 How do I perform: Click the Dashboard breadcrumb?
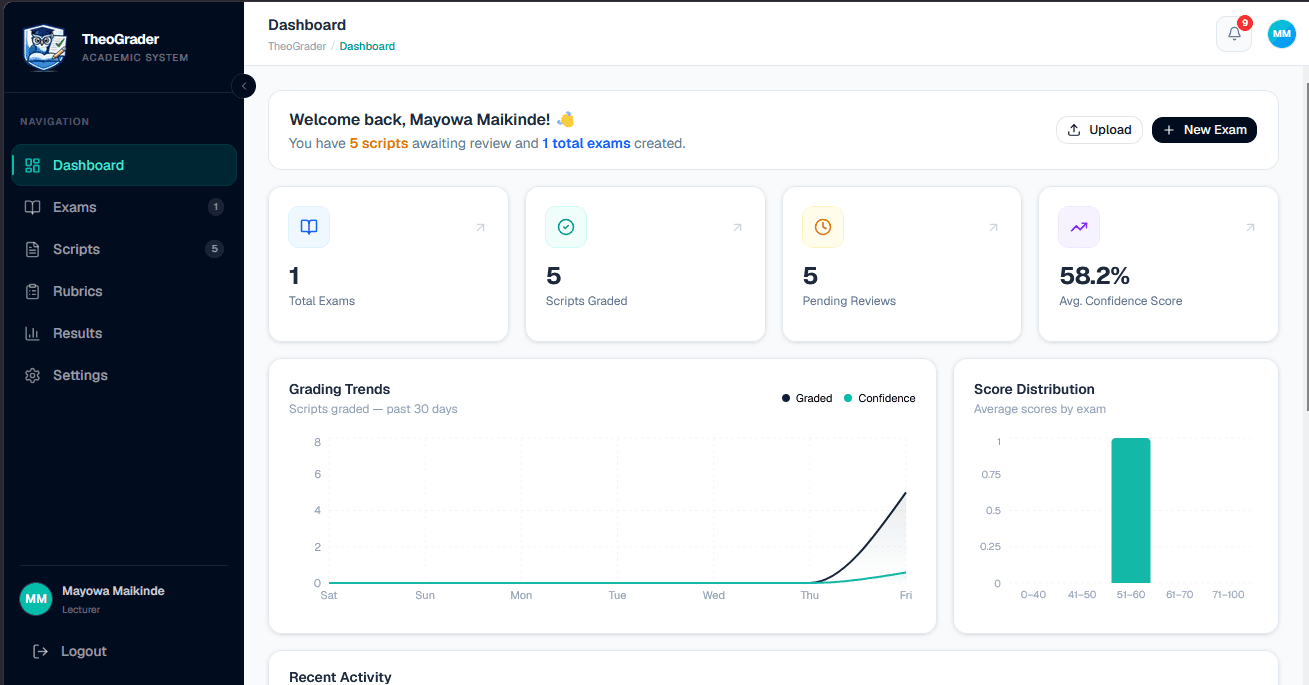367,46
